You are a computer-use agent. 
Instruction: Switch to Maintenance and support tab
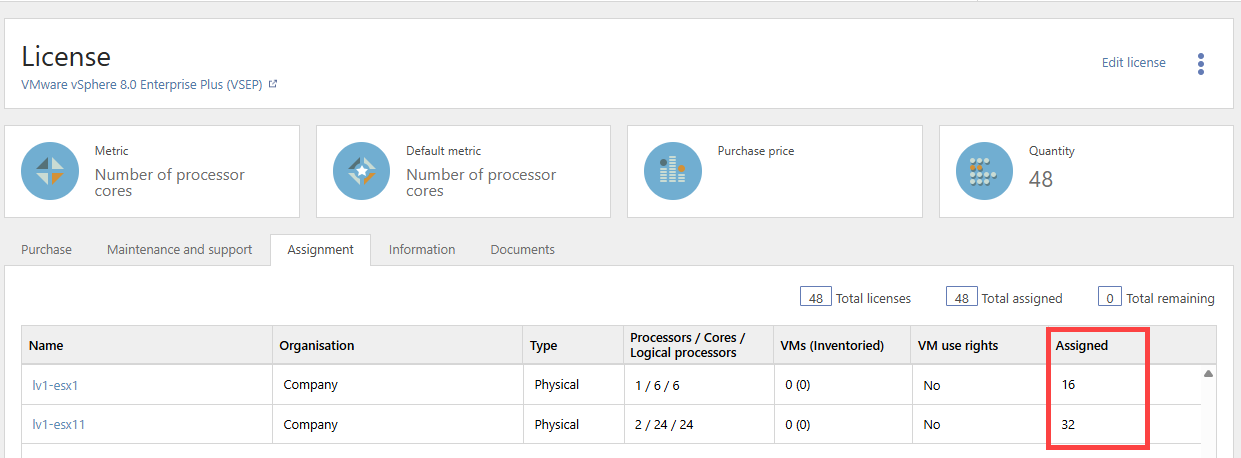[x=179, y=249]
